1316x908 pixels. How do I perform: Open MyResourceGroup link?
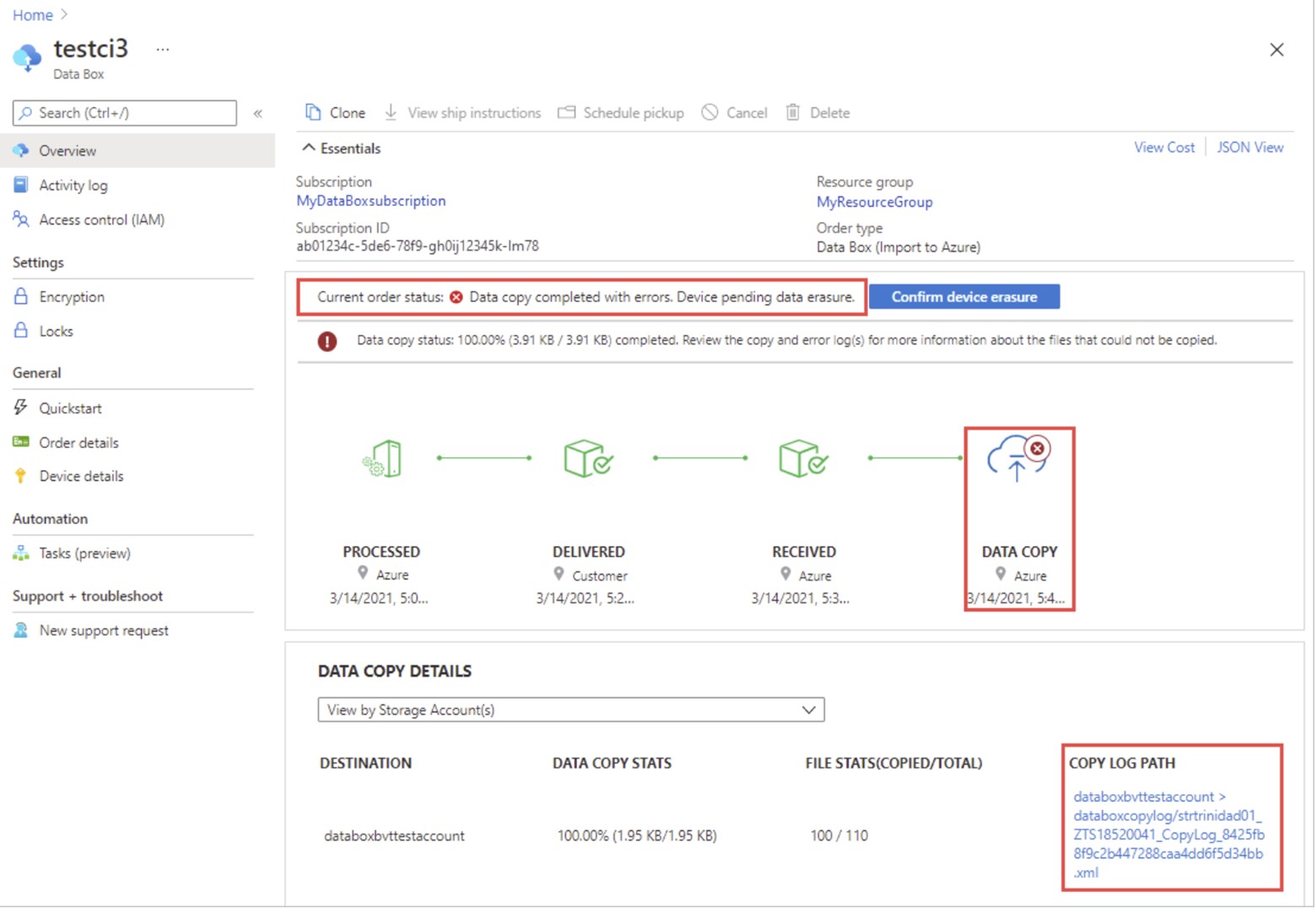(x=874, y=202)
